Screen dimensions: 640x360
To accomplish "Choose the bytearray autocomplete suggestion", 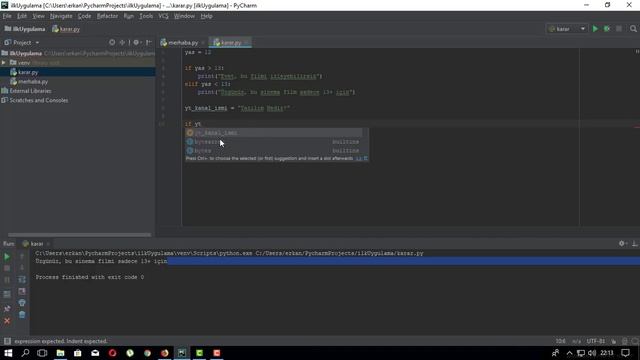I will (x=273, y=142).
